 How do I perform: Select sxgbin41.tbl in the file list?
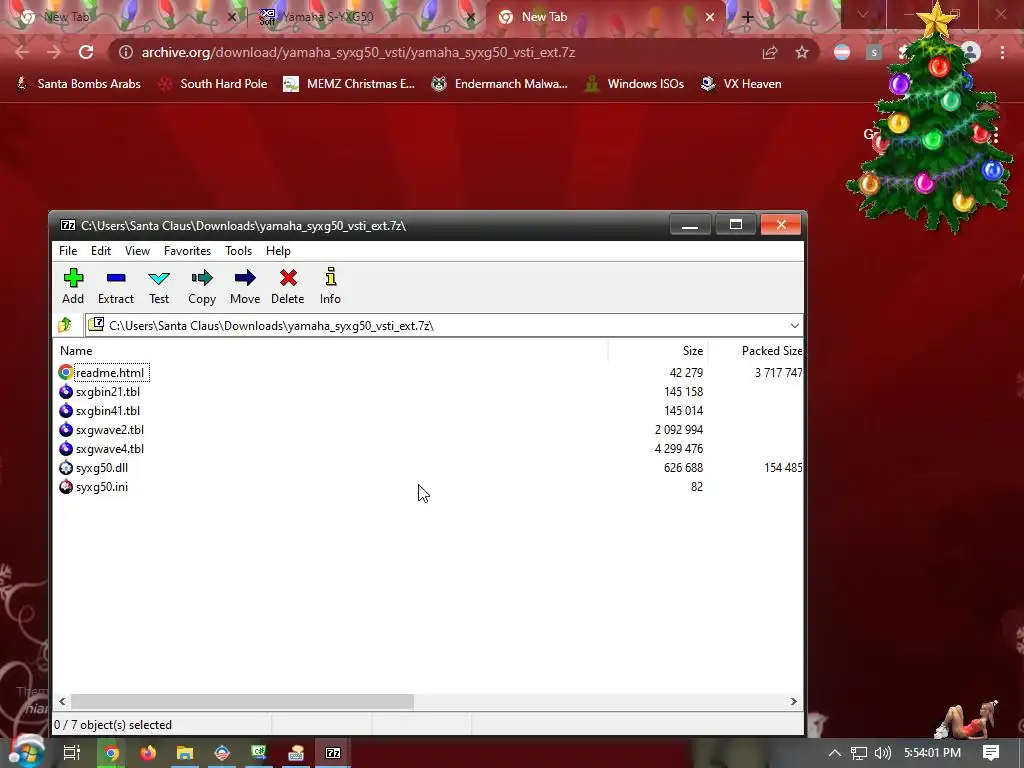pos(108,411)
